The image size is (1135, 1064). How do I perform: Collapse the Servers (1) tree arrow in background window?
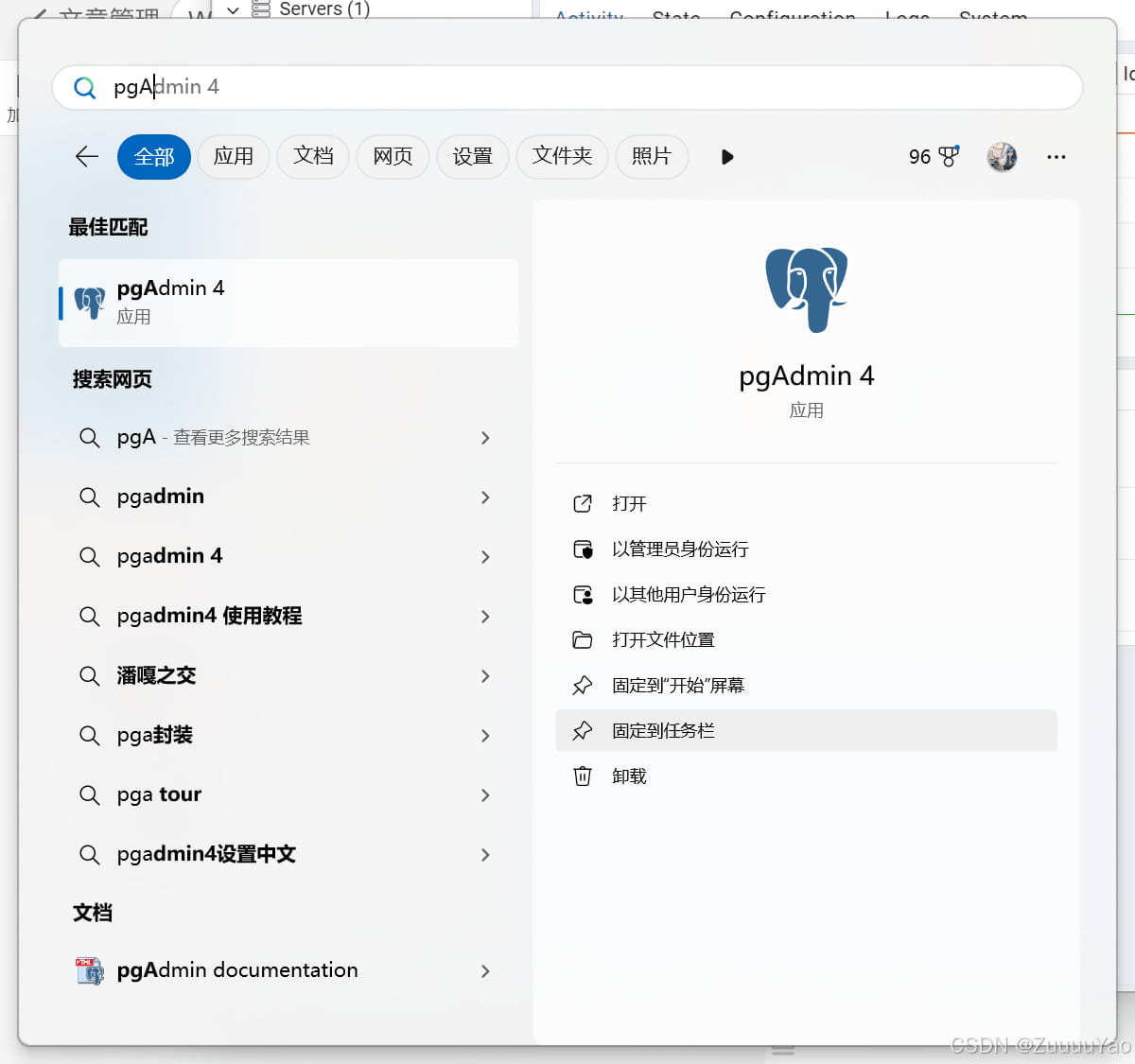233,10
